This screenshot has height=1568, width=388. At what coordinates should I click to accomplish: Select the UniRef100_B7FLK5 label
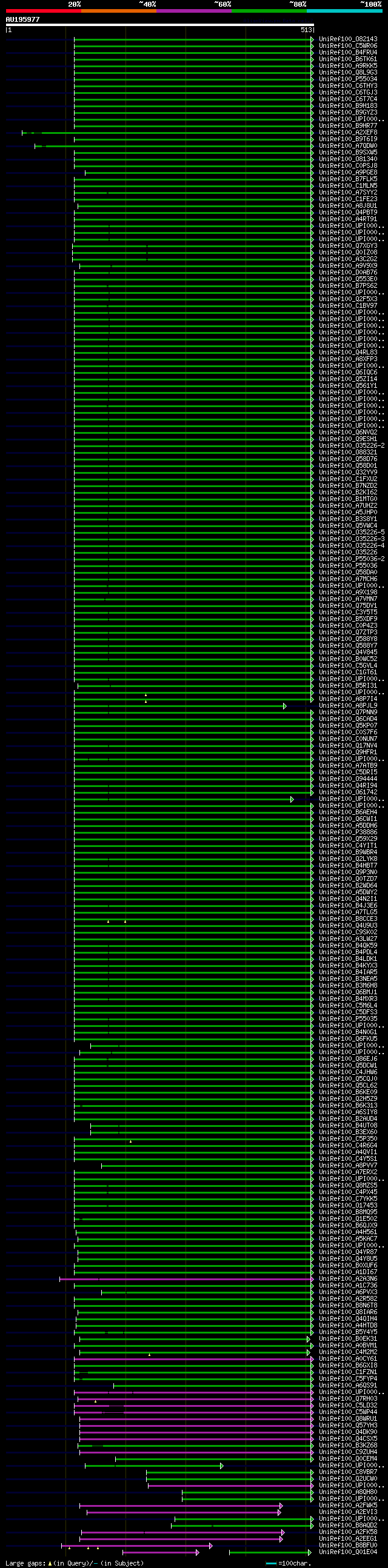tap(348, 179)
